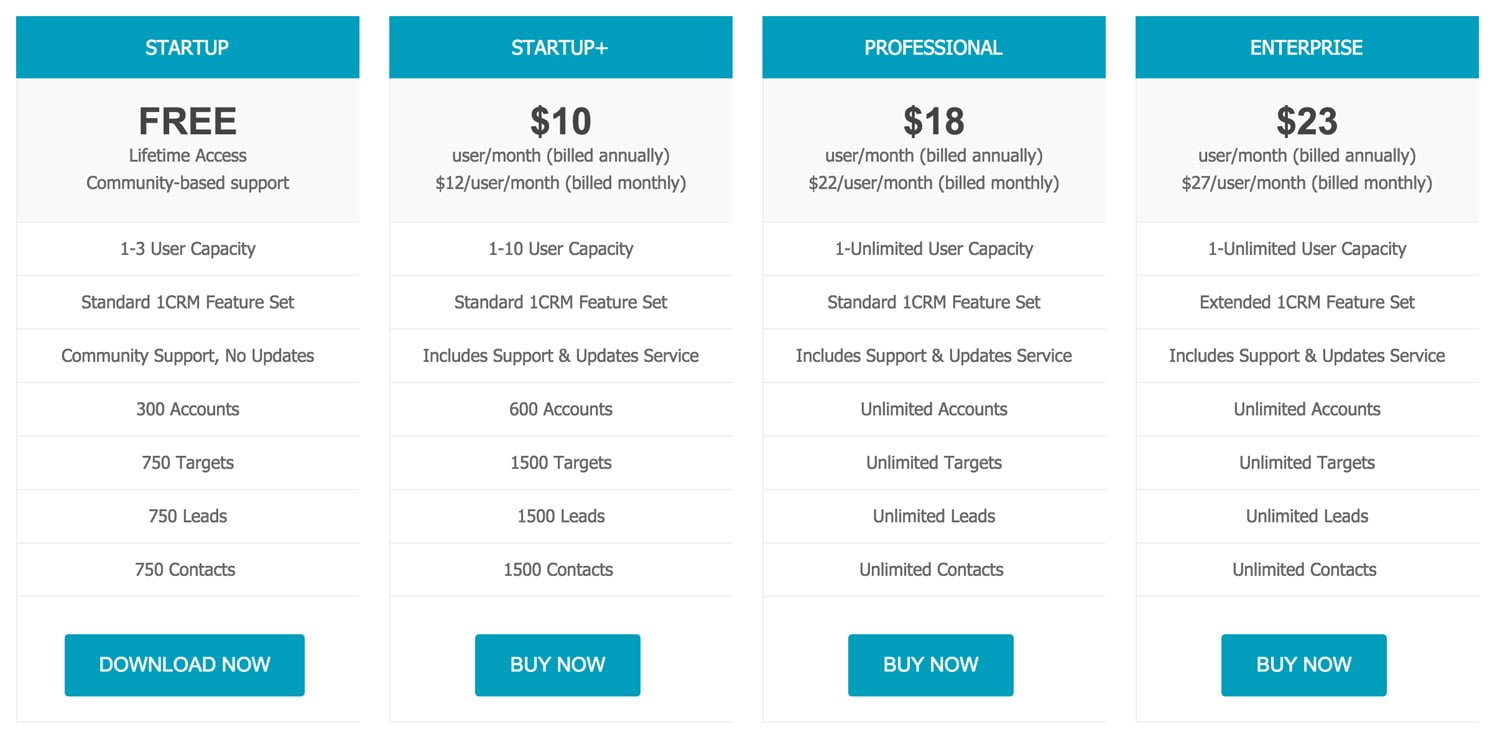Select the STARTUP plan header
This screenshot has height=735, width=1500.
[187, 47]
